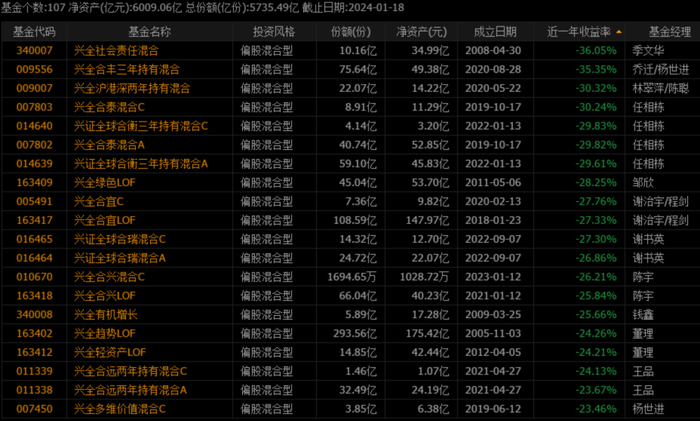
Task: Click manager name 钱鑫
Action: click(643, 315)
